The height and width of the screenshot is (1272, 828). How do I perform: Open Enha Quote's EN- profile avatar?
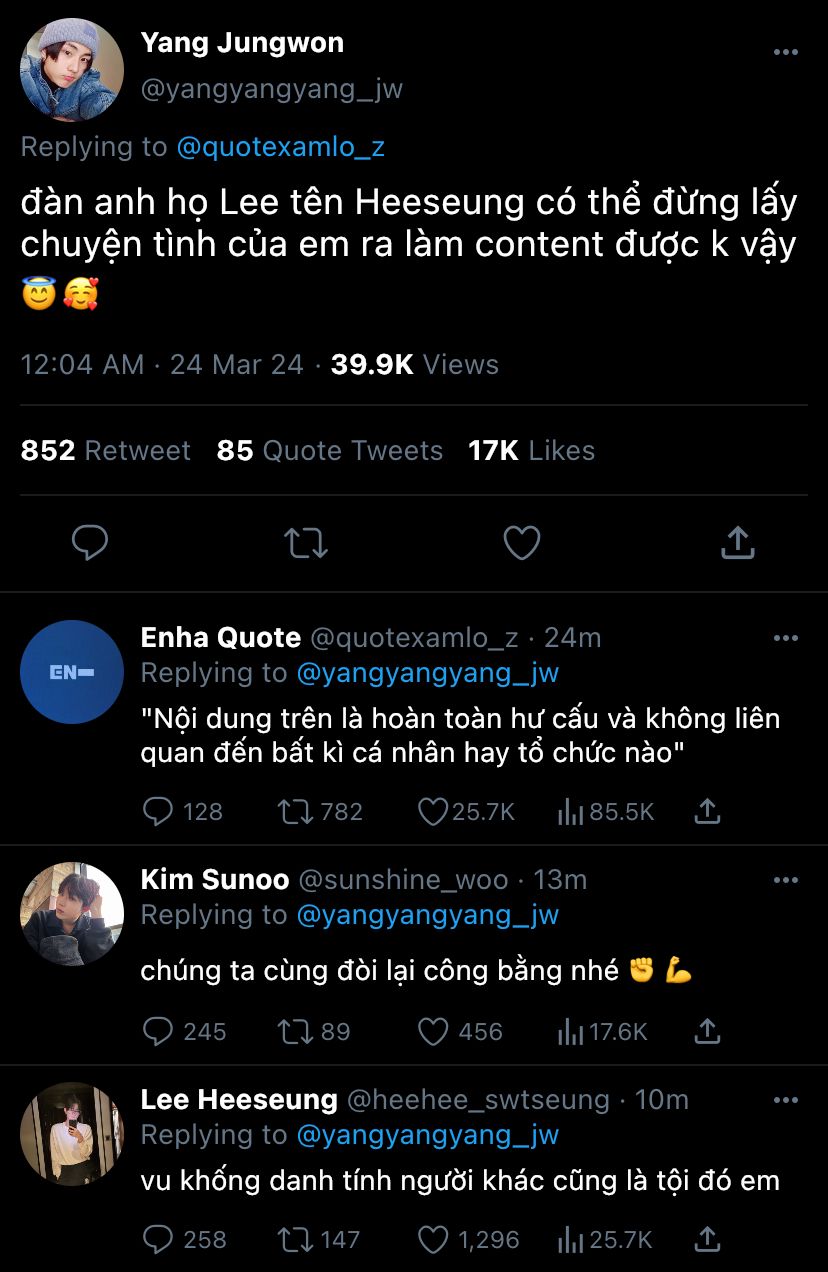[x=72, y=672]
